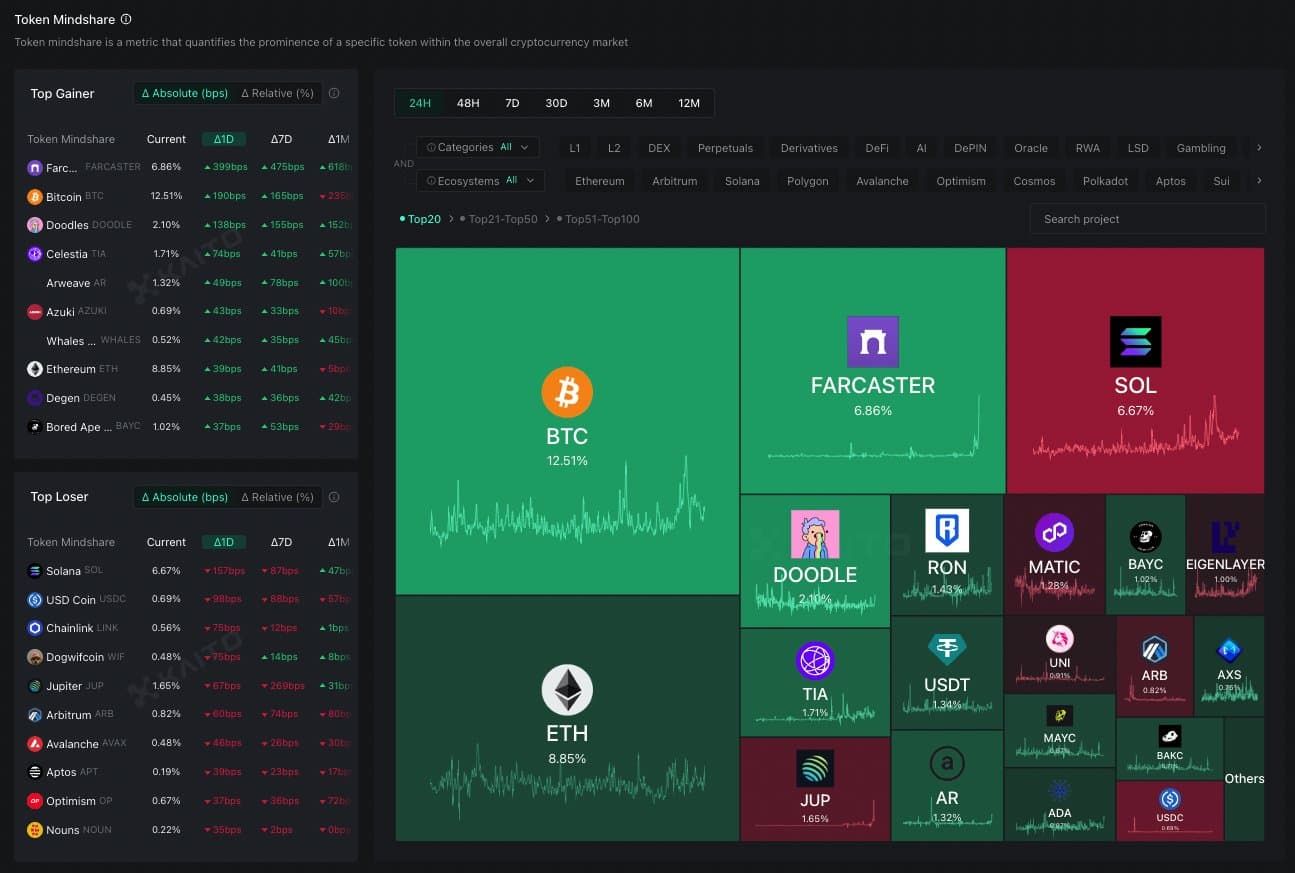This screenshot has height=873, width=1295.
Task: Sort Top Gainer by Δ1D column
Action: click(223, 139)
